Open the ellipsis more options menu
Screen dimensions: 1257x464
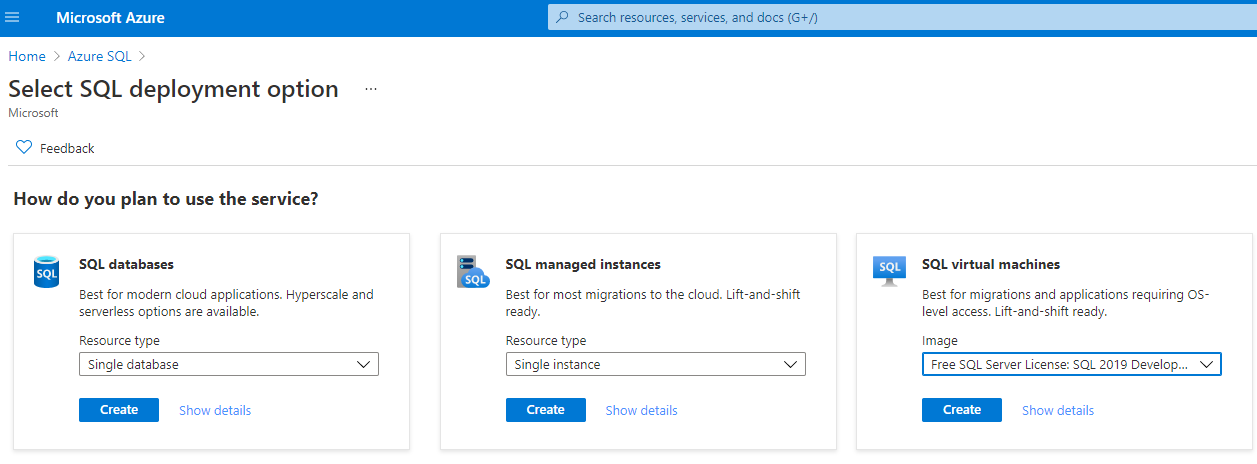371,89
